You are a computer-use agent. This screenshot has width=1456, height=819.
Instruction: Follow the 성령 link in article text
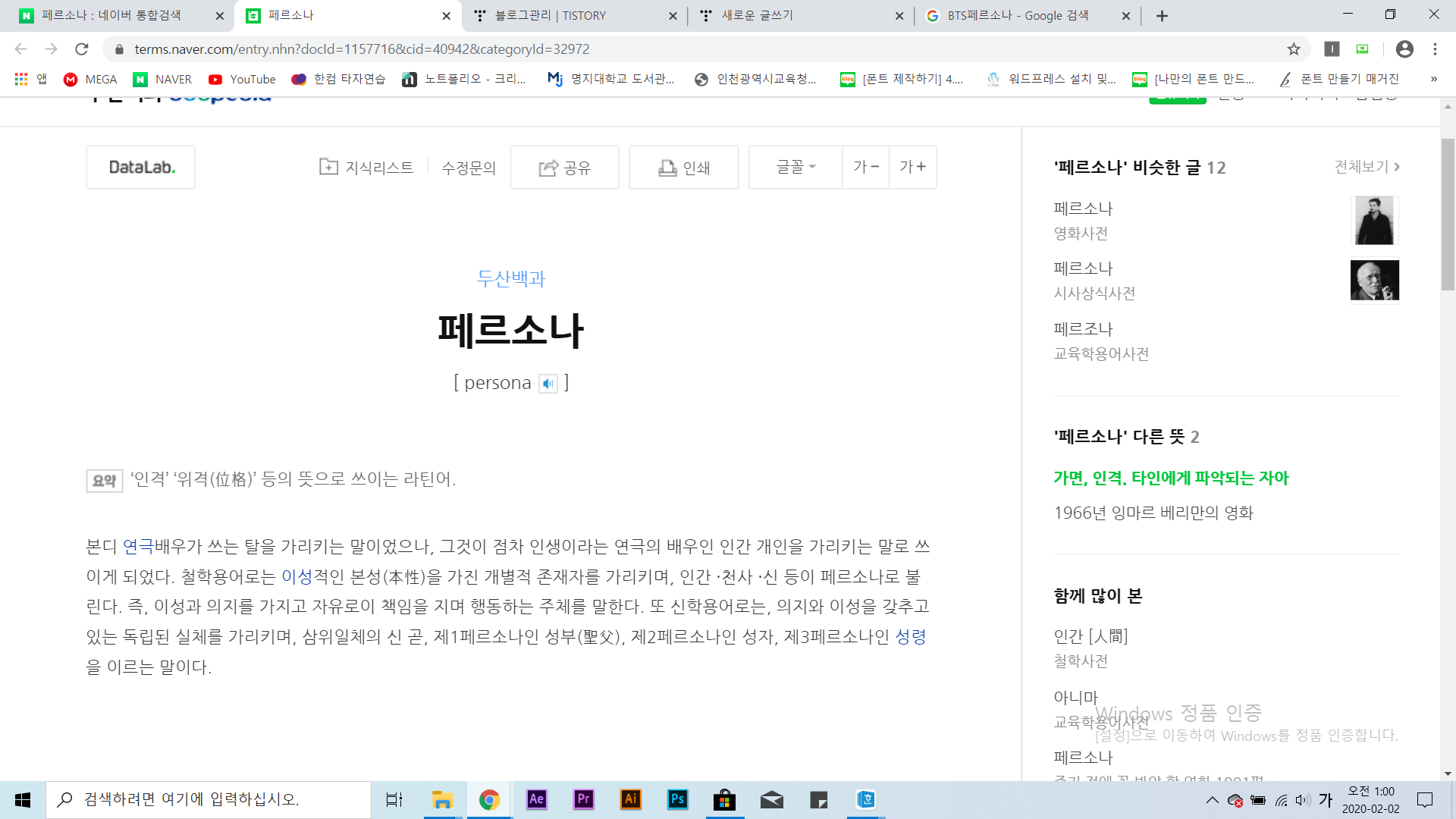(x=911, y=636)
